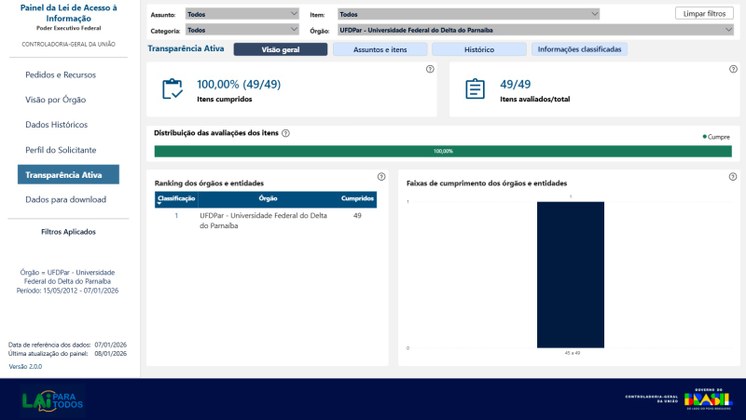Expand the Item filter dropdown
The width and height of the screenshot is (746, 420).
[468, 14]
